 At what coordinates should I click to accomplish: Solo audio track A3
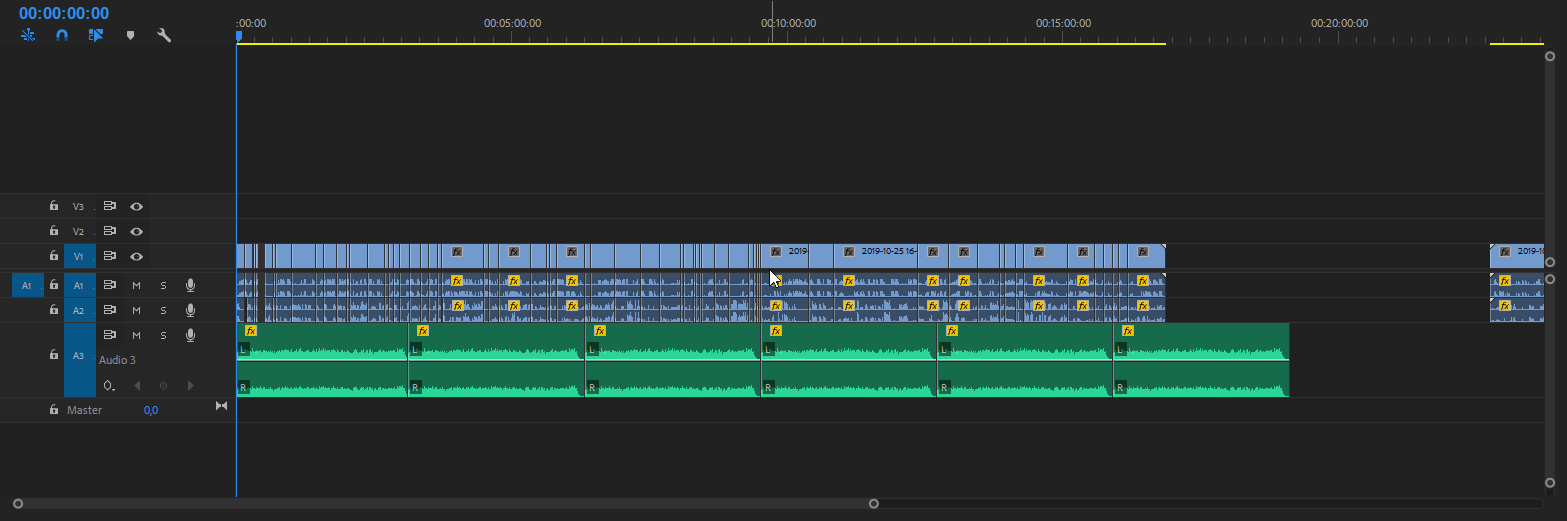click(163, 335)
